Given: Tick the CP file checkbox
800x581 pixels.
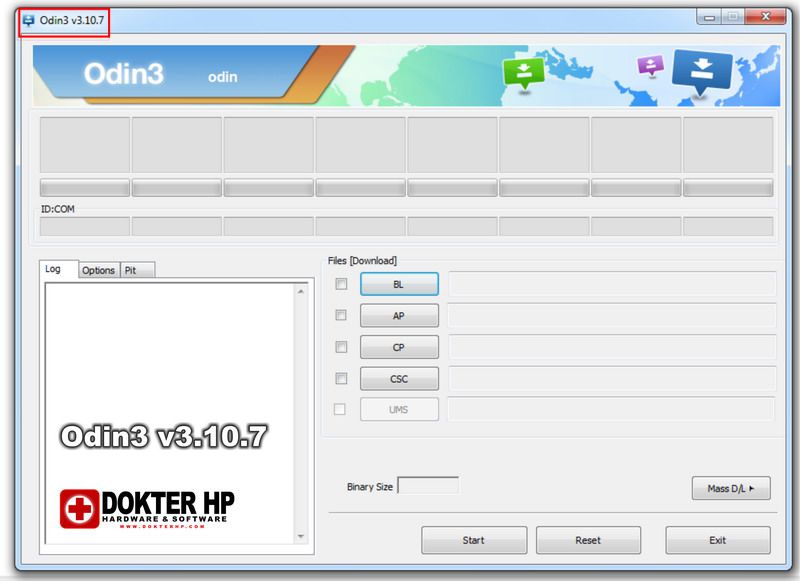Looking at the screenshot, I should coord(341,347).
